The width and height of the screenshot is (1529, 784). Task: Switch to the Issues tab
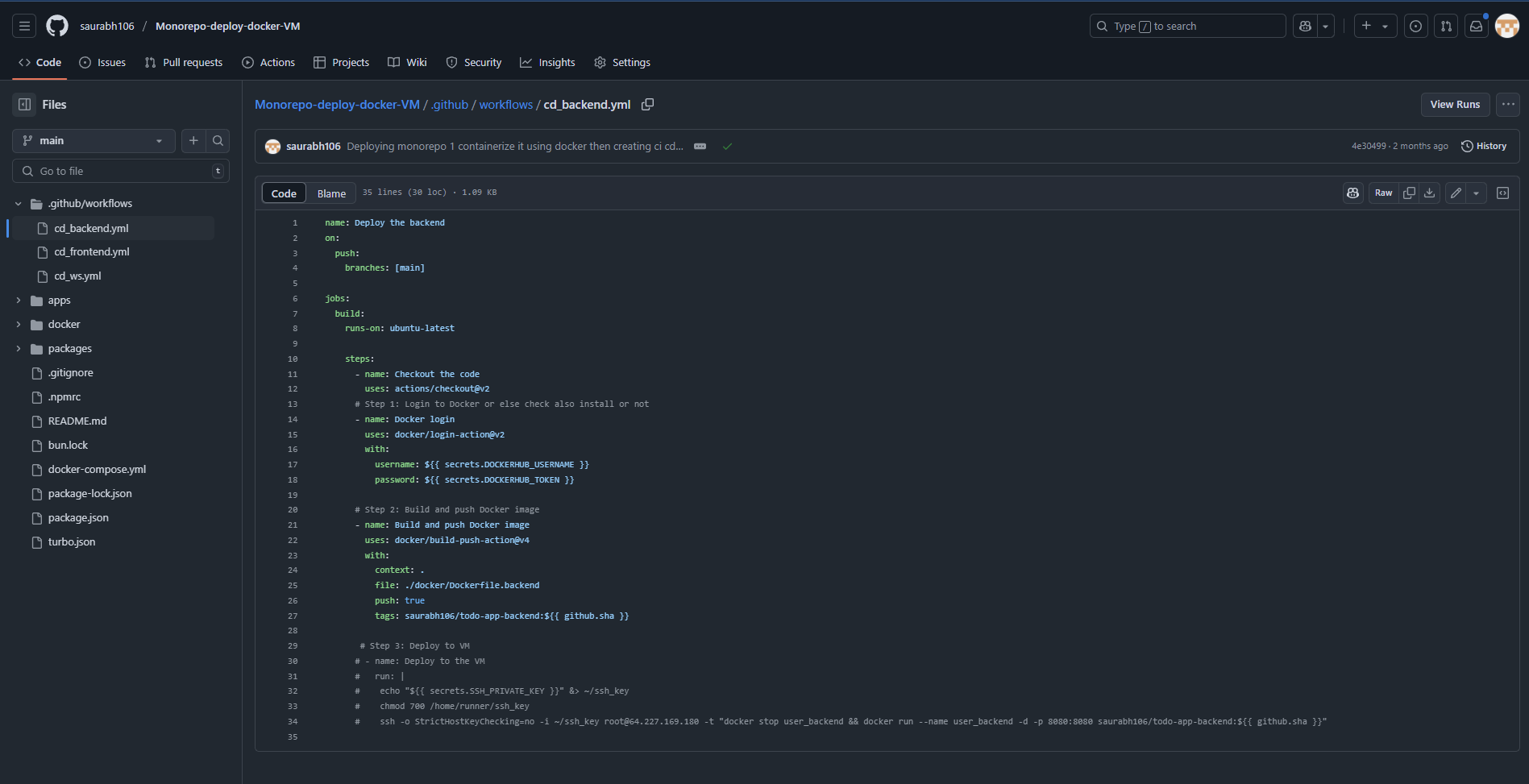(102, 62)
